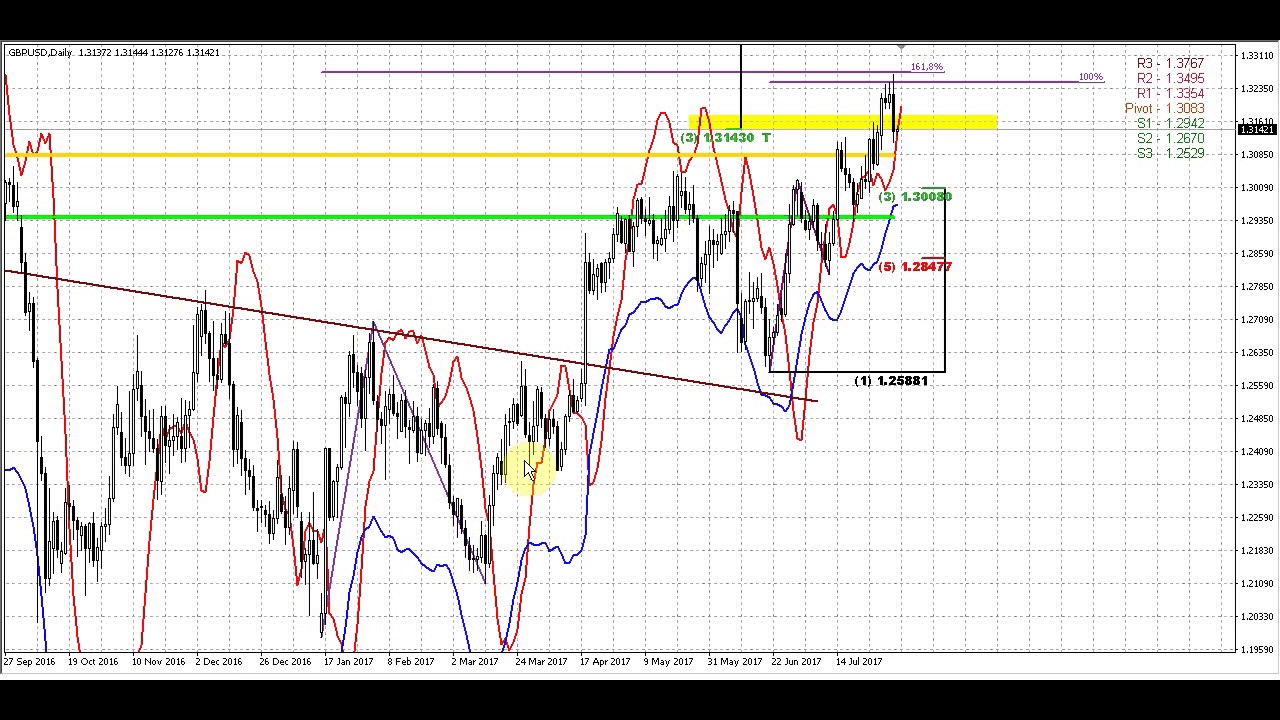Screen dimensions: 1280x720
Task: Click price axis value 1.26350
Action: tap(1258, 353)
